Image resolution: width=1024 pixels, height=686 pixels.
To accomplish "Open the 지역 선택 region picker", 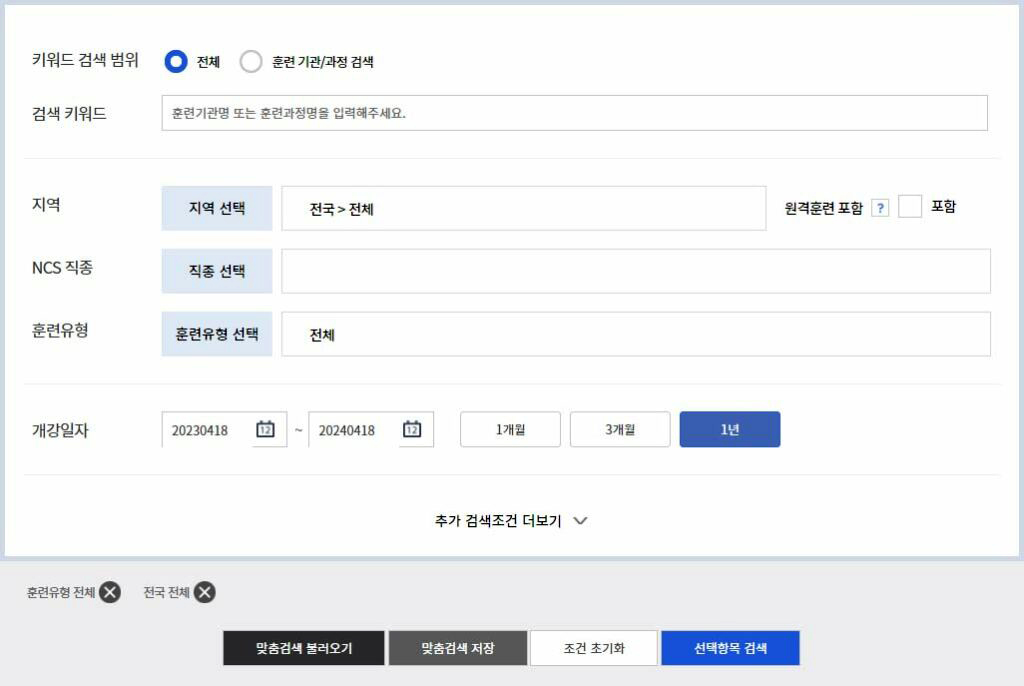I will [x=216, y=207].
